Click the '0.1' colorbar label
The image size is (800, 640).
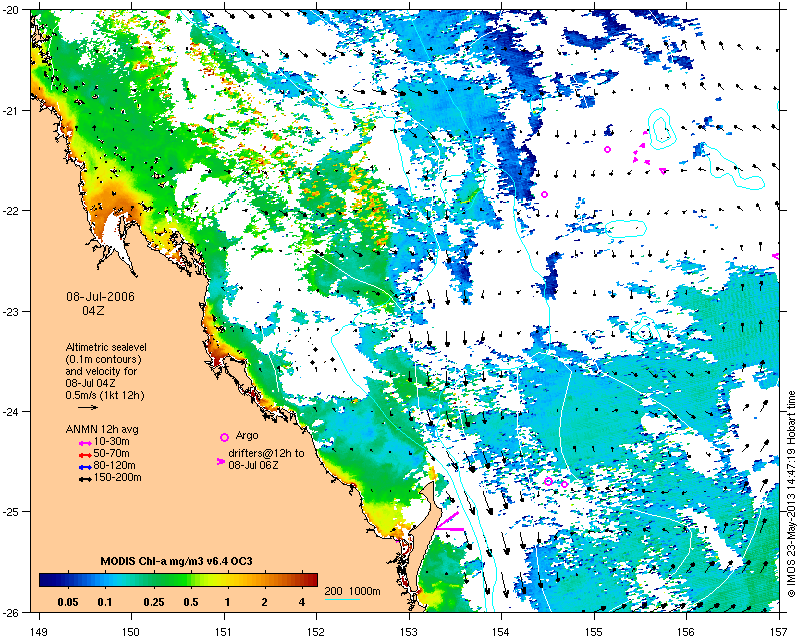[105, 602]
